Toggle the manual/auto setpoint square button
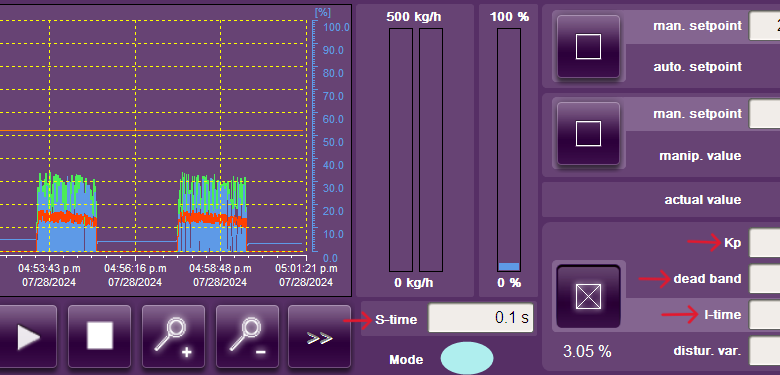Screen dimensions: 780x375 [x=588, y=47]
